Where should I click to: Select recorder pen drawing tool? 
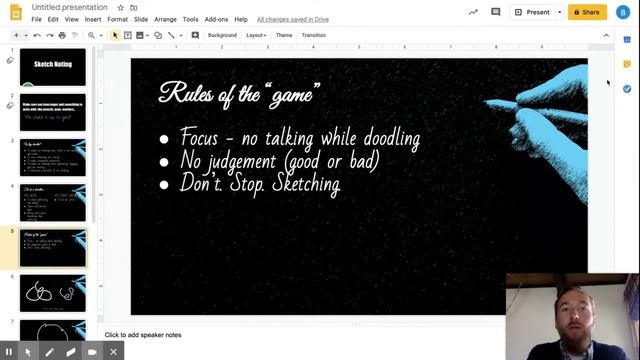(49, 351)
